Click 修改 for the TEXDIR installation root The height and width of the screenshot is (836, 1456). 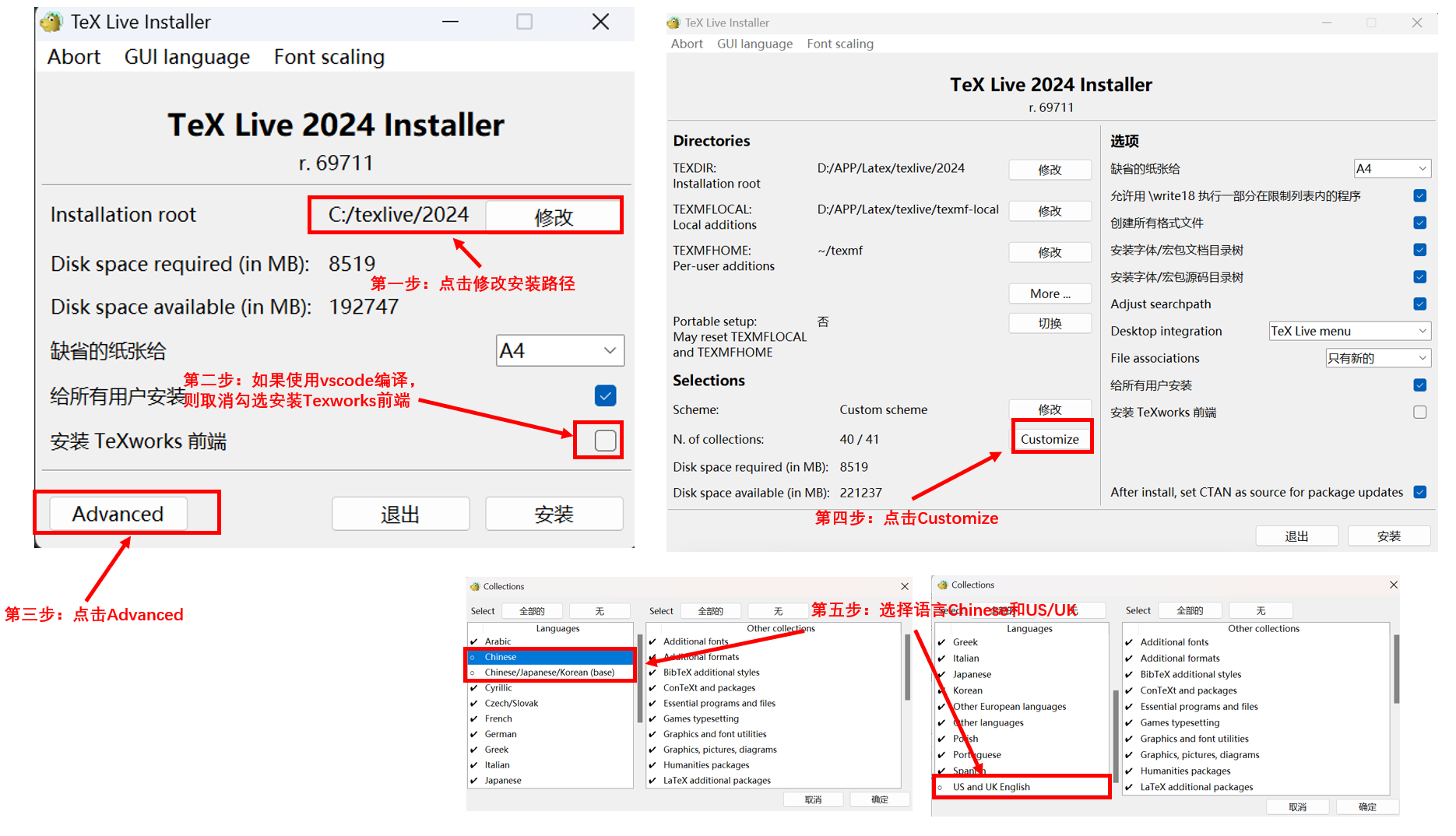pos(1050,170)
